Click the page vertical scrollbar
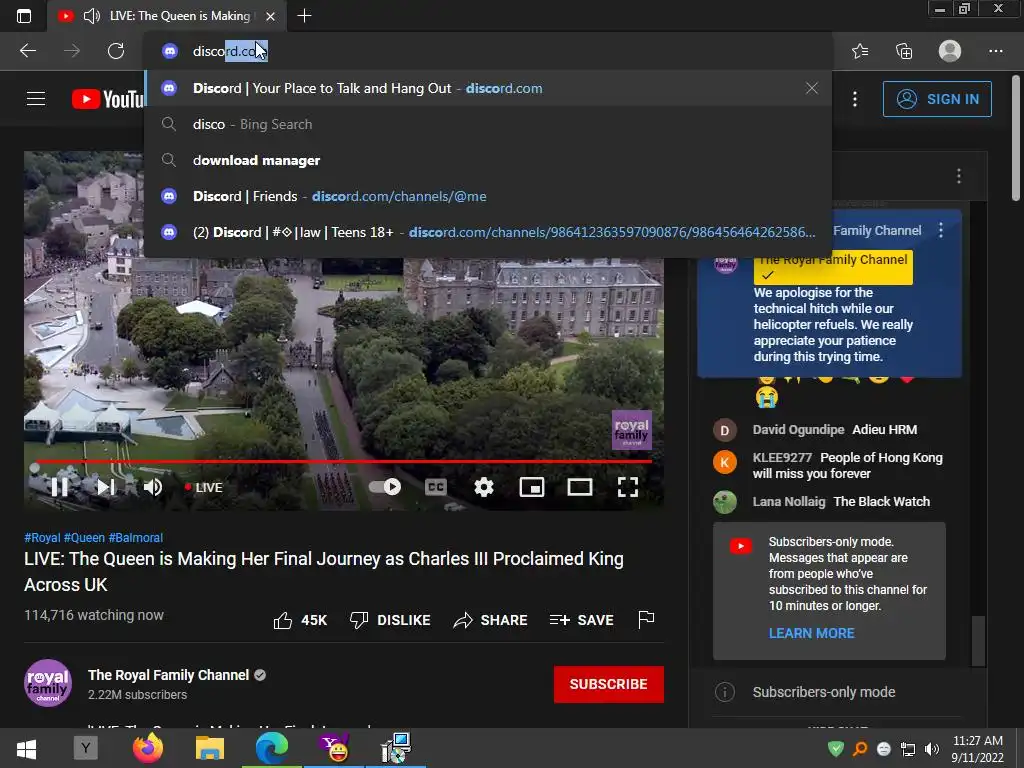The height and width of the screenshot is (768, 1024). tap(1016, 138)
